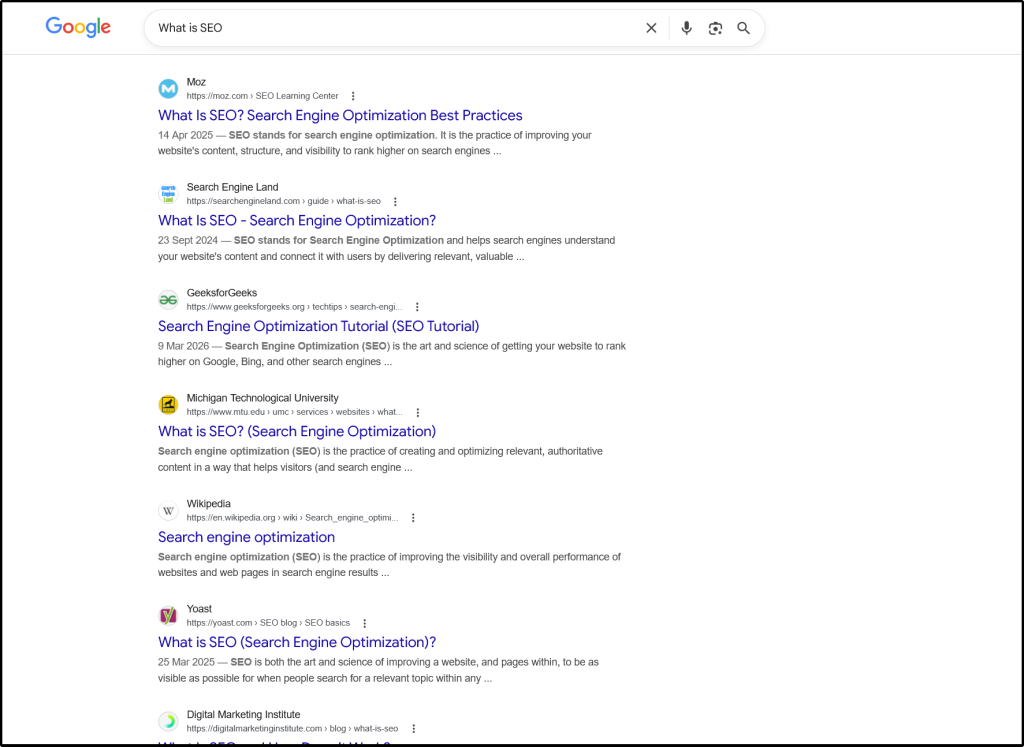Open Google Lens image search icon

point(715,28)
